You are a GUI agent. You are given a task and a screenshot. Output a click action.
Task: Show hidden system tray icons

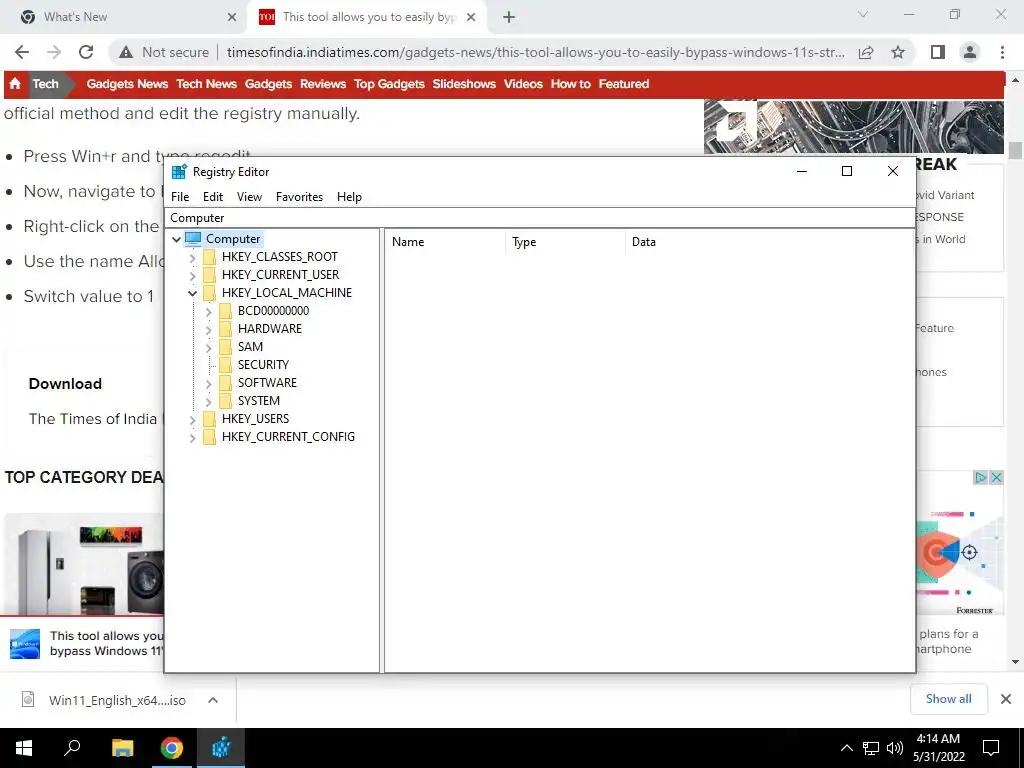click(846, 748)
